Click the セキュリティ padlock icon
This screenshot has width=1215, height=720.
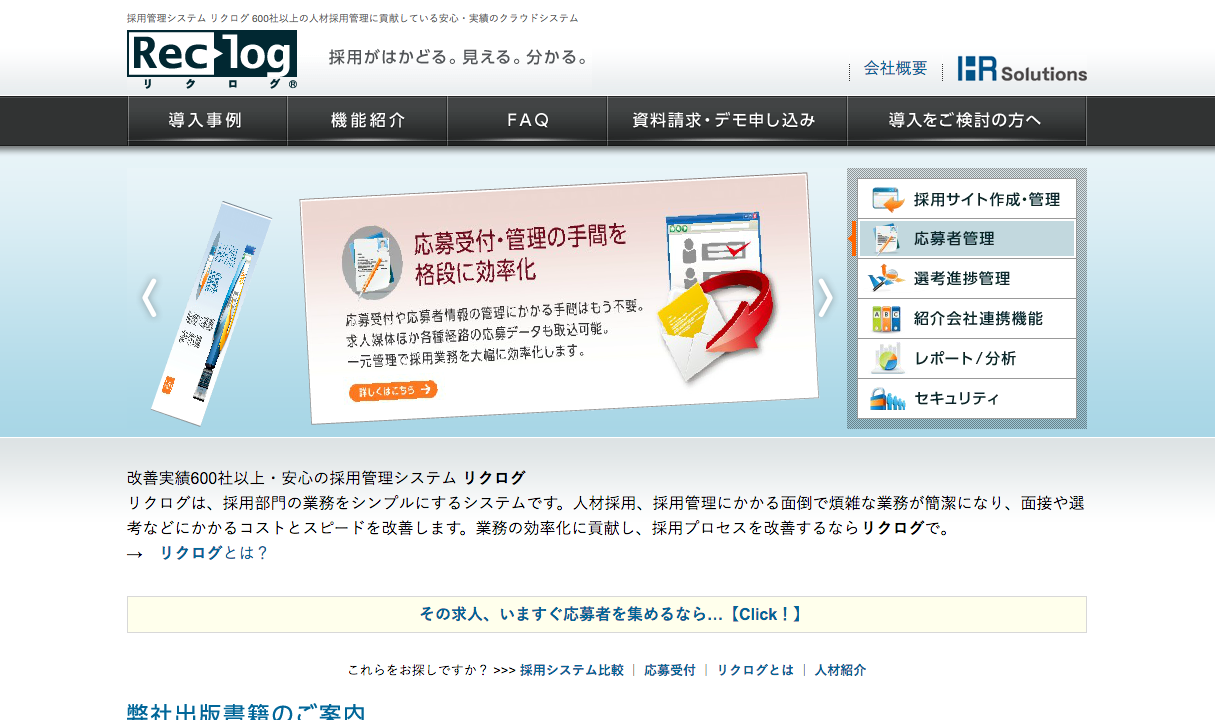tap(886, 399)
